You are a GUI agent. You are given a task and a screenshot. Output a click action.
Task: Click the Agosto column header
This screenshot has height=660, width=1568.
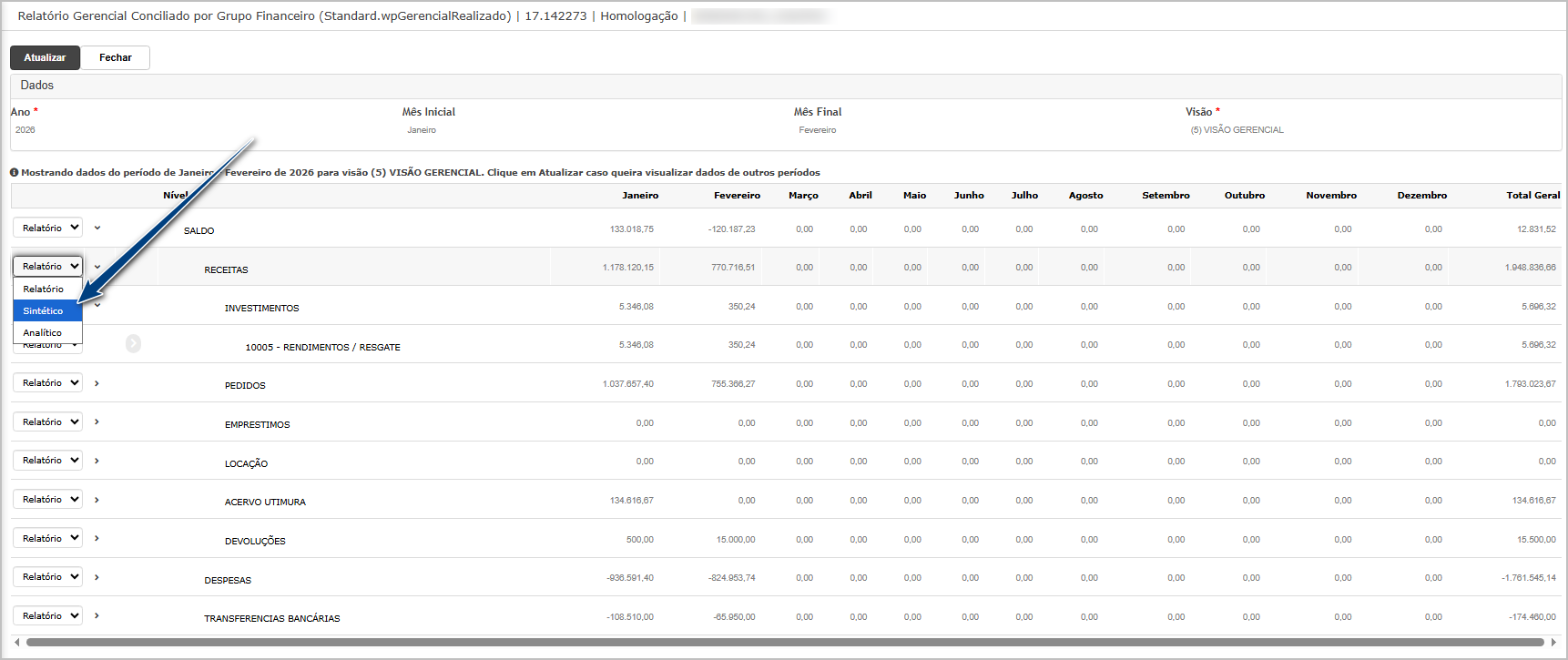click(x=1085, y=196)
